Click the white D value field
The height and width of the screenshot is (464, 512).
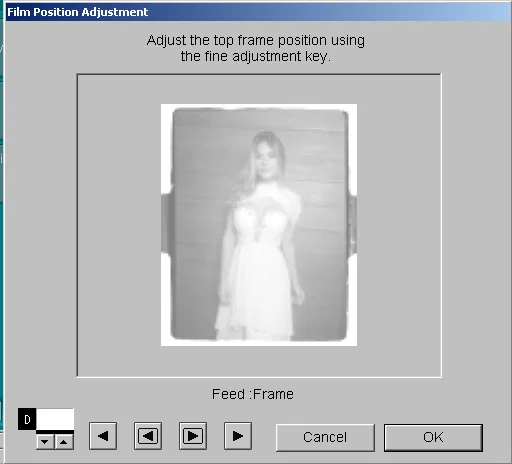(55, 419)
